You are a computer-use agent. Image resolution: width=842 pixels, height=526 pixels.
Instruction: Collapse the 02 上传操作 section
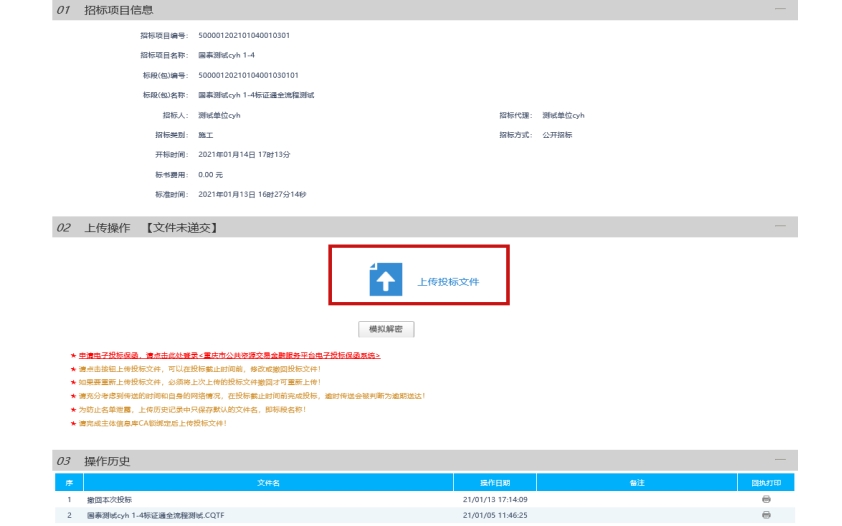point(780,228)
